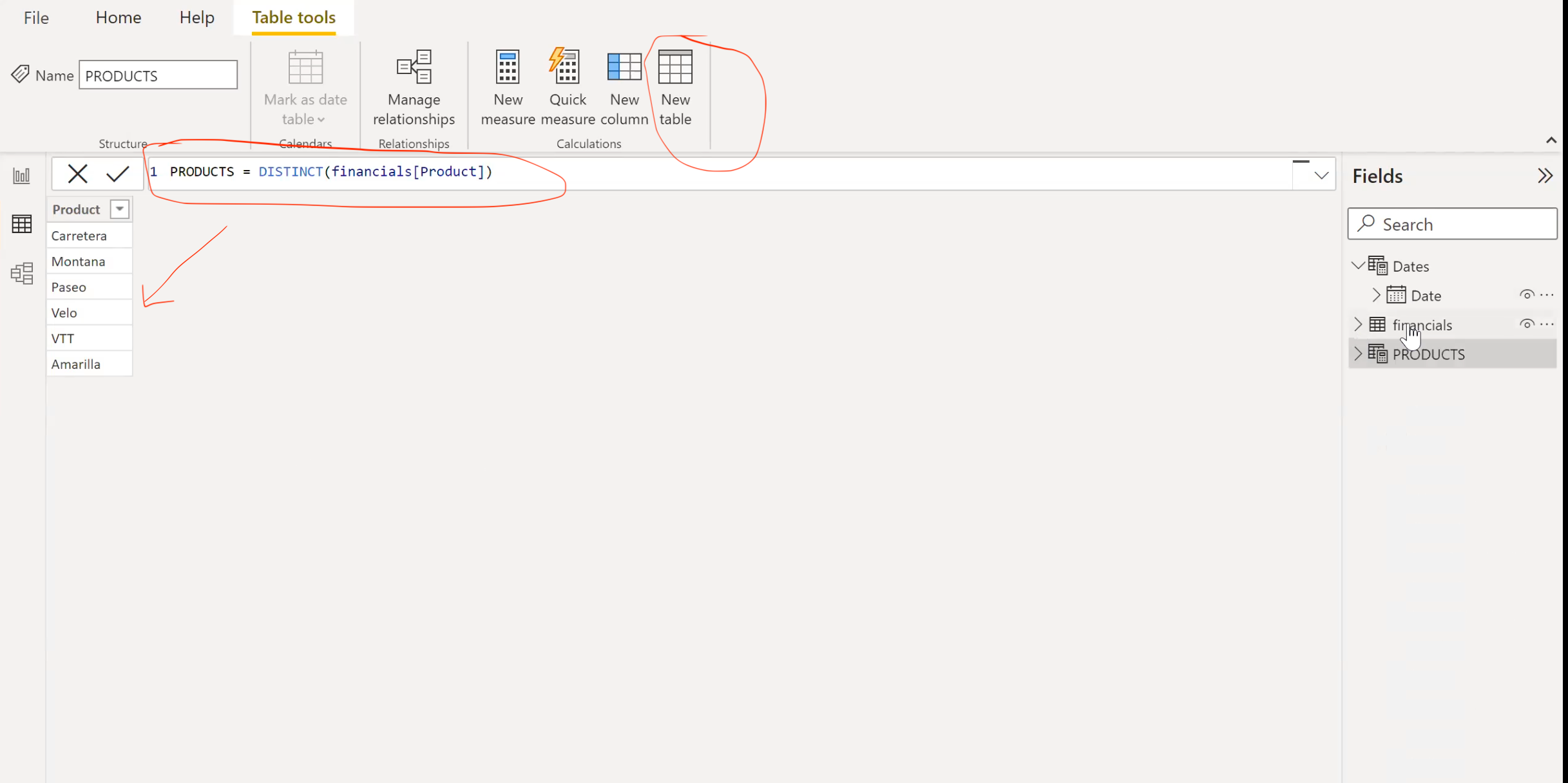
Task: Open the File menu
Action: click(x=36, y=17)
